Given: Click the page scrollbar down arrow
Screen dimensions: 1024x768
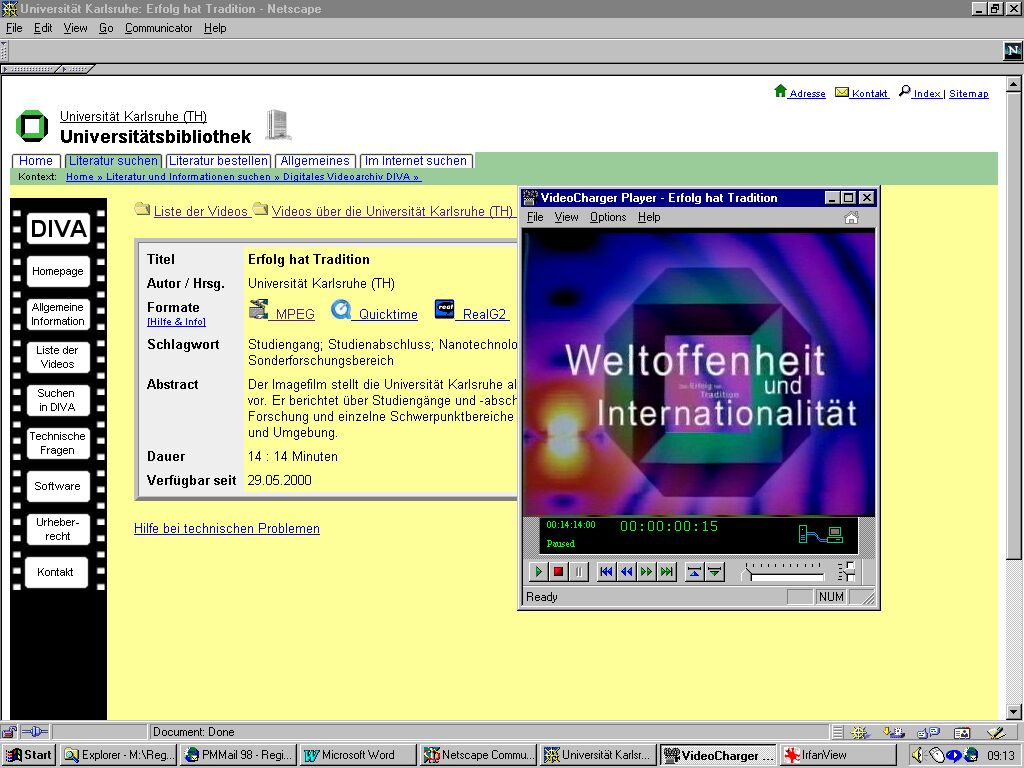Looking at the screenshot, I should point(1014,712).
